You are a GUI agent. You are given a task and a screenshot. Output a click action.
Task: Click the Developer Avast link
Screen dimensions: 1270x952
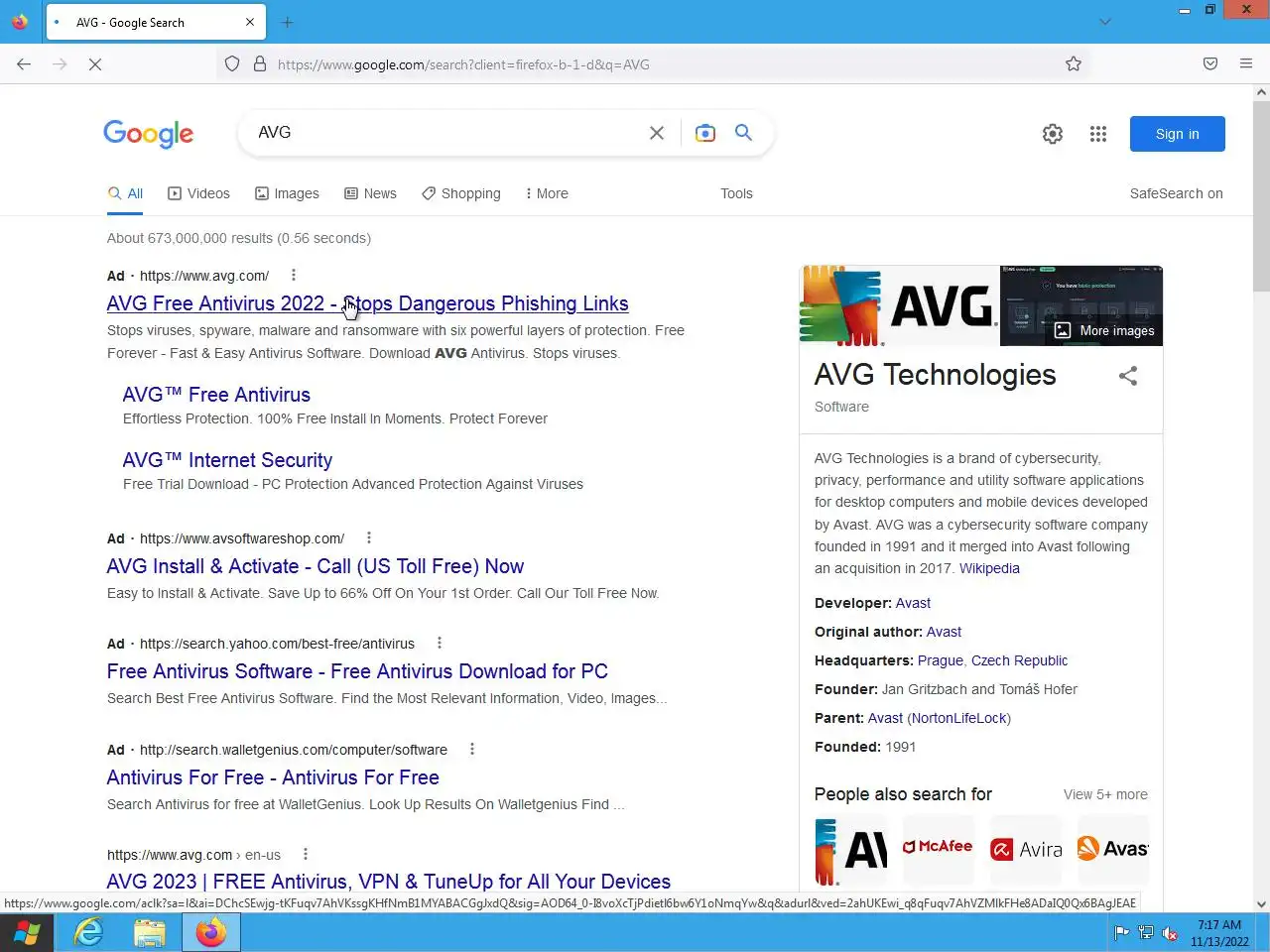(913, 603)
